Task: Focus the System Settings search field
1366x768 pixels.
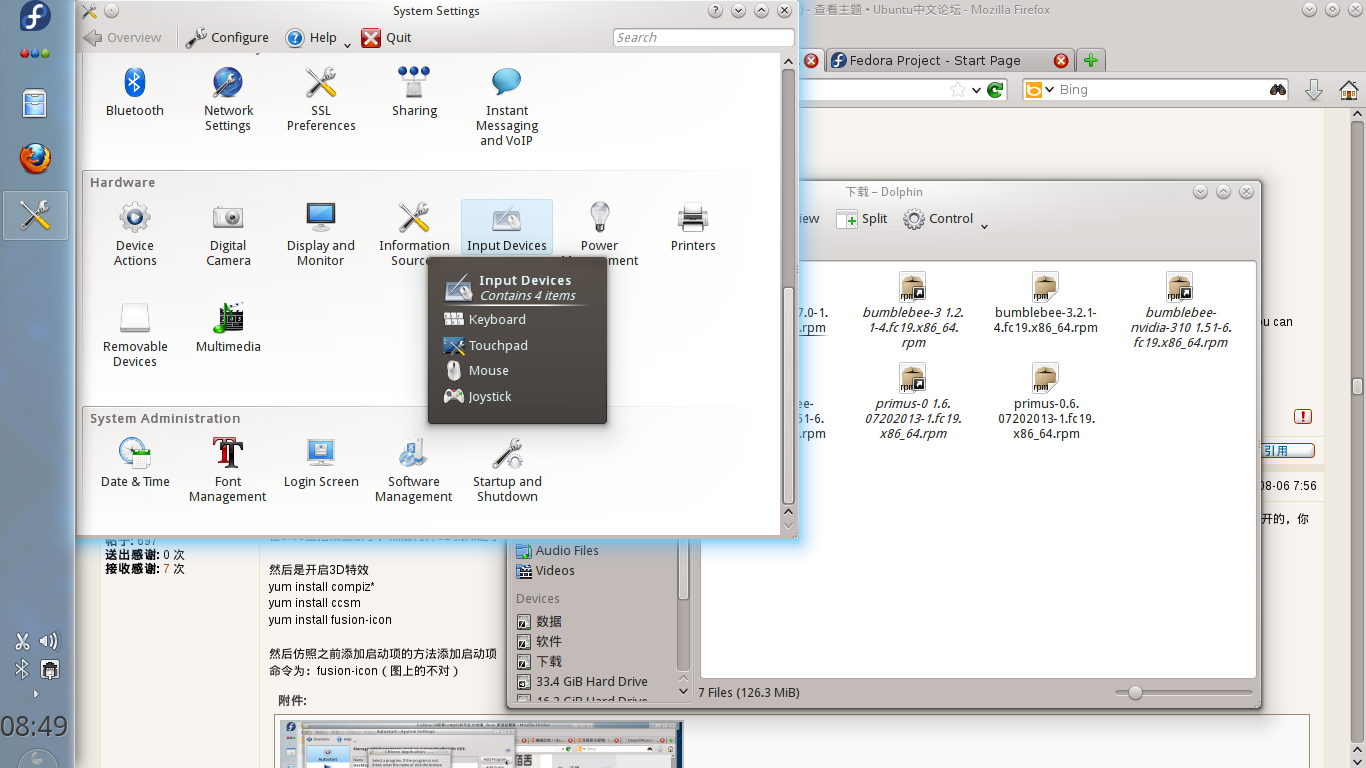Action: [704, 37]
